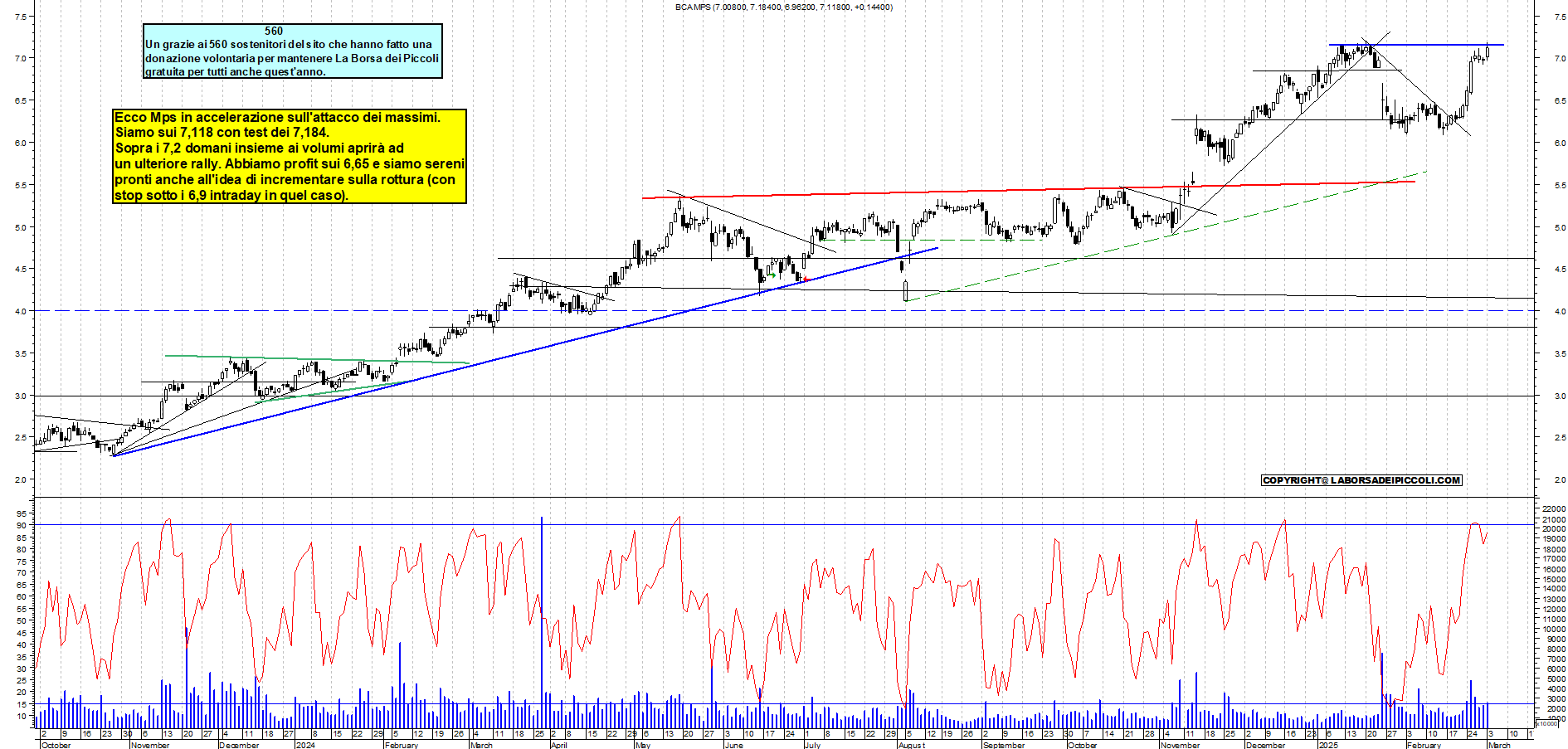The width and height of the screenshot is (1568, 749).
Task: Click the '9000' volume scale label
Action: (1556, 639)
